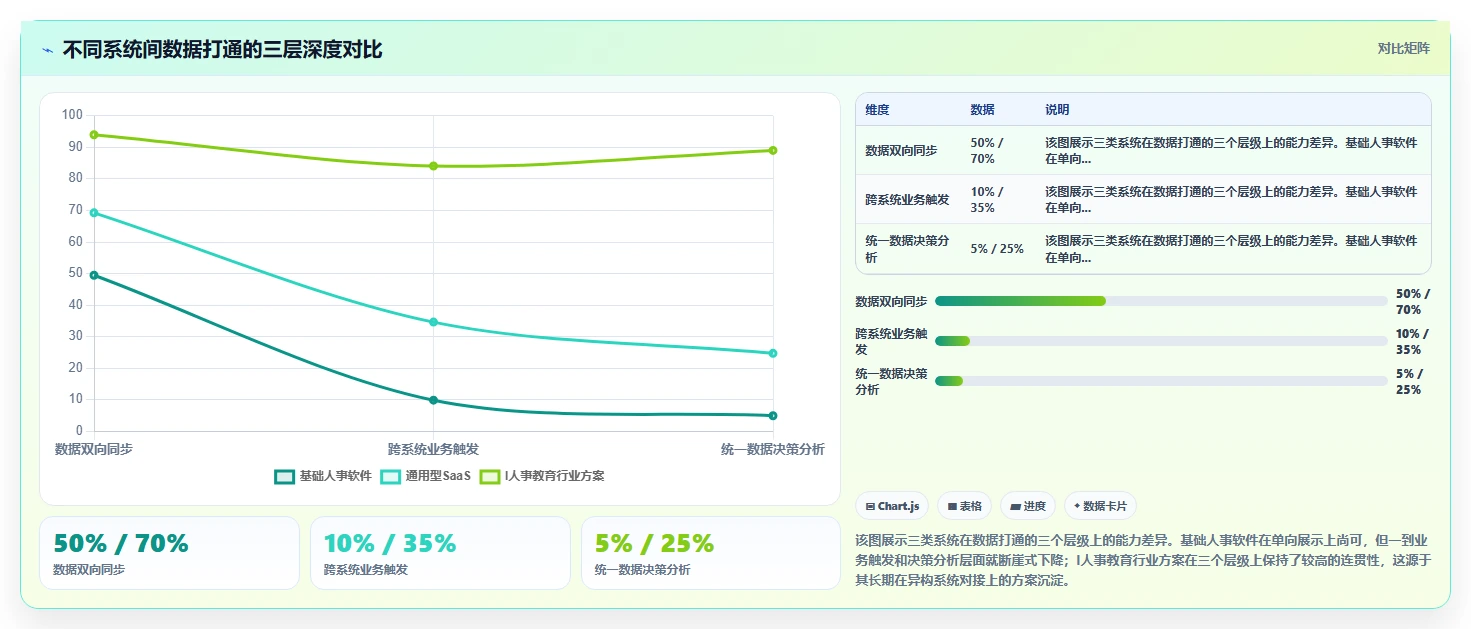Open the 50% / 70% stat card
1471x629 pixels.
(x=169, y=553)
